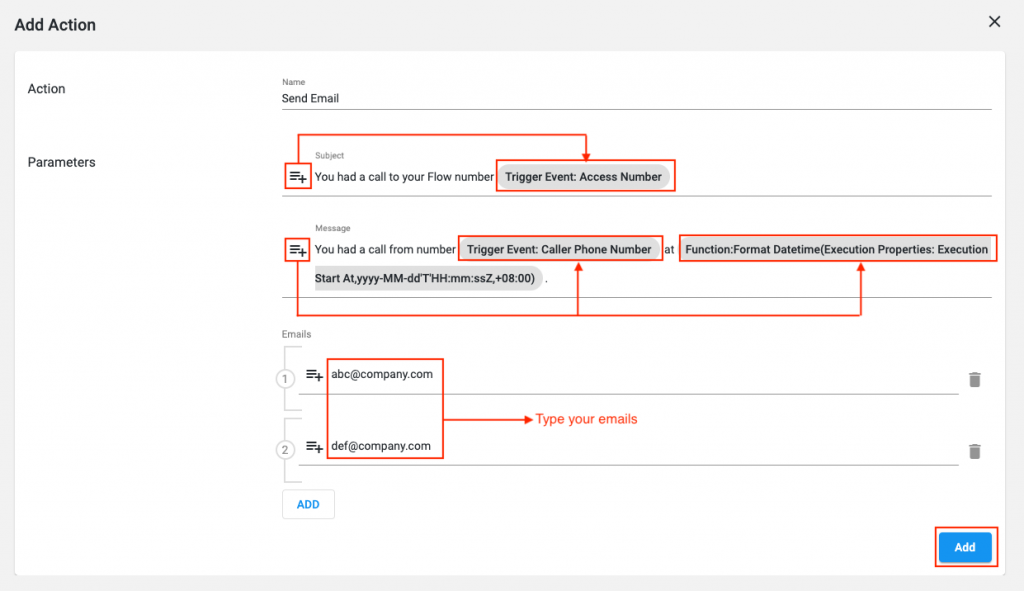Delete the def@company.com email row
Image resolution: width=1024 pixels, height=591 pixels.
(974, 451)
